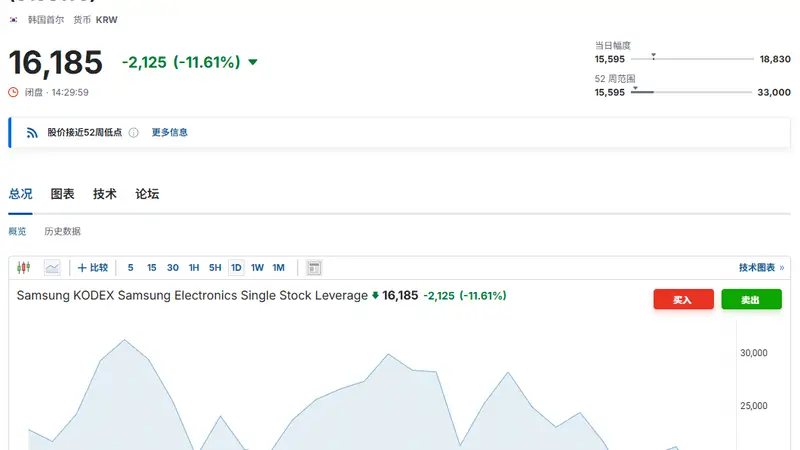Switch chart to 1M interval

[x=279, y=267]
